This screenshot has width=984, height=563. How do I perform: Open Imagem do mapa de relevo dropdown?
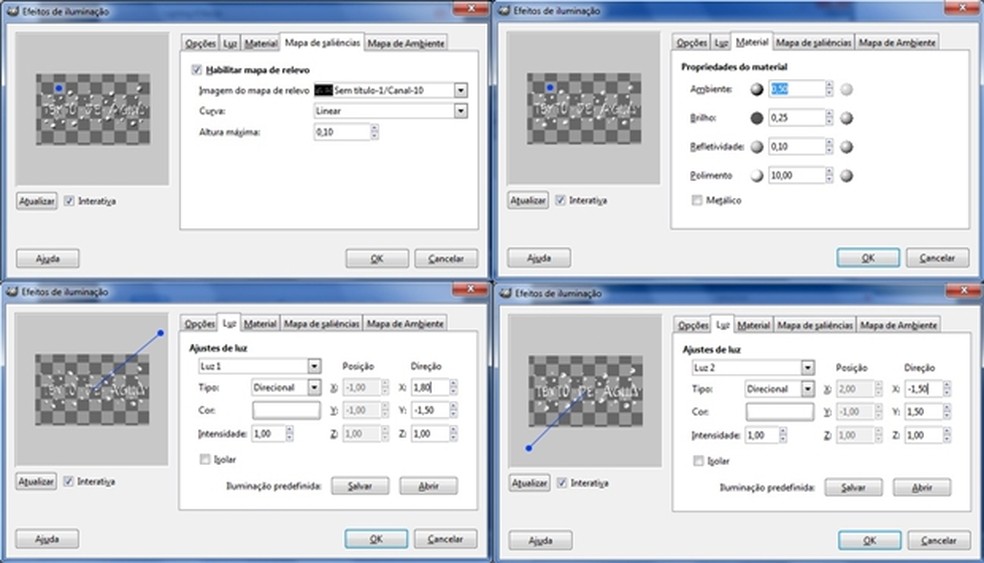pyautogui.click(x=461, y=90)
